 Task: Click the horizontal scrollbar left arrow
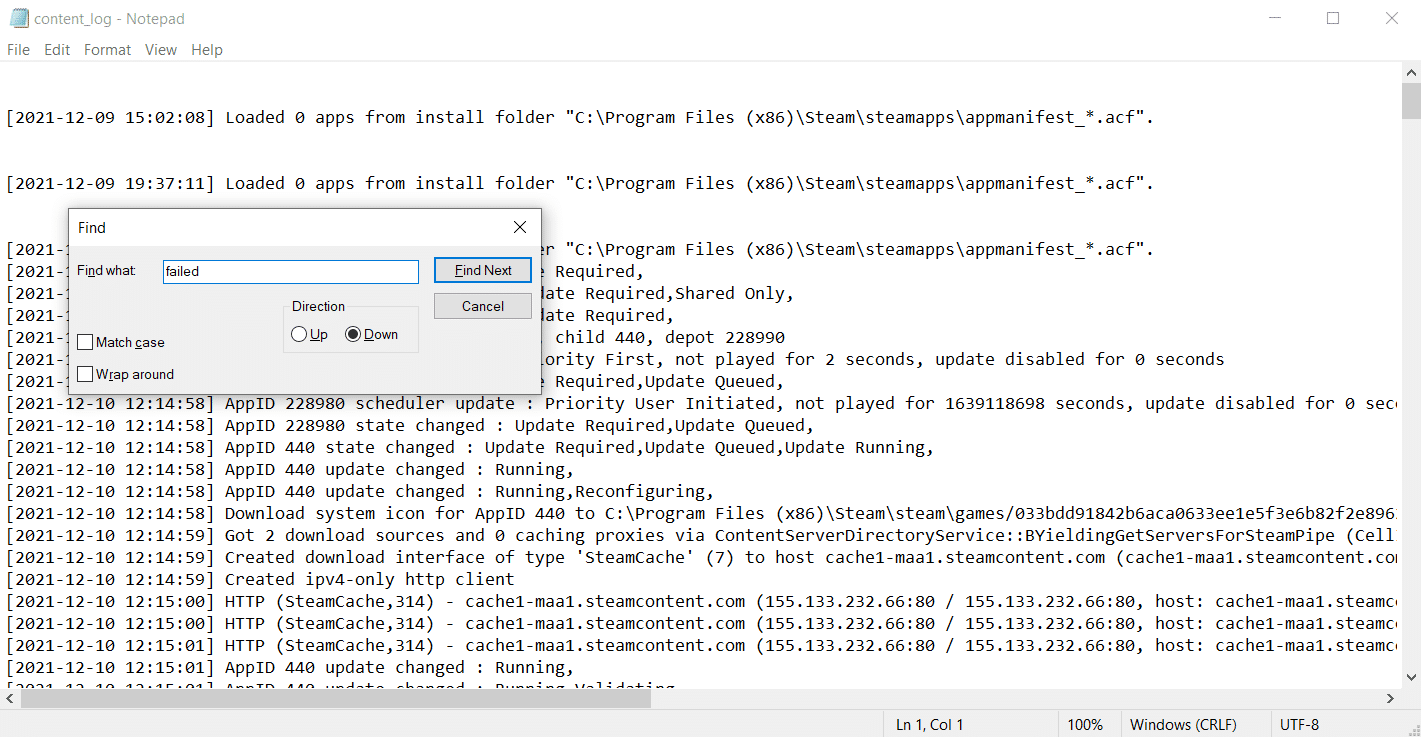[x=9, y=699]
